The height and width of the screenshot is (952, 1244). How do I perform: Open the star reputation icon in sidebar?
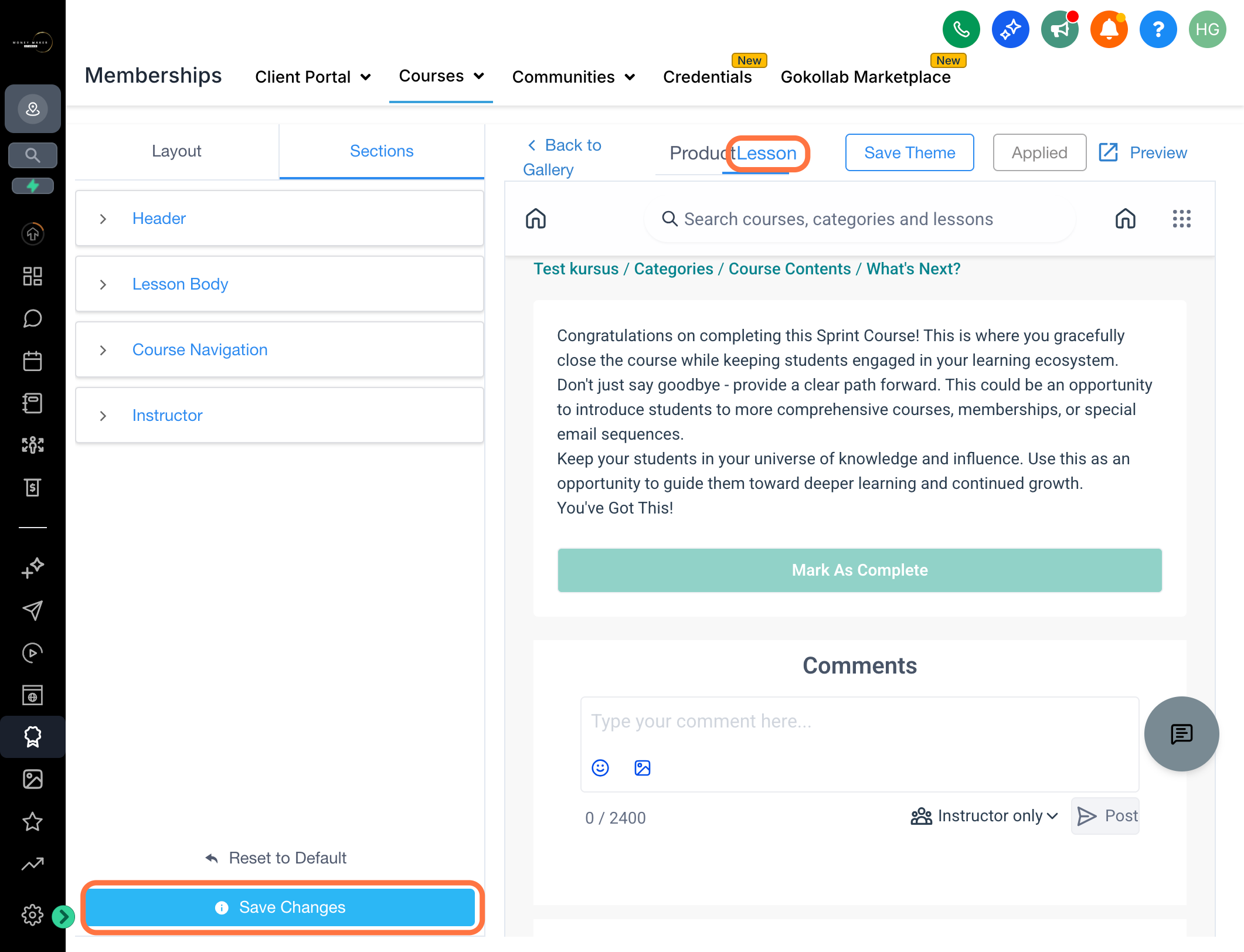(33, 821)
